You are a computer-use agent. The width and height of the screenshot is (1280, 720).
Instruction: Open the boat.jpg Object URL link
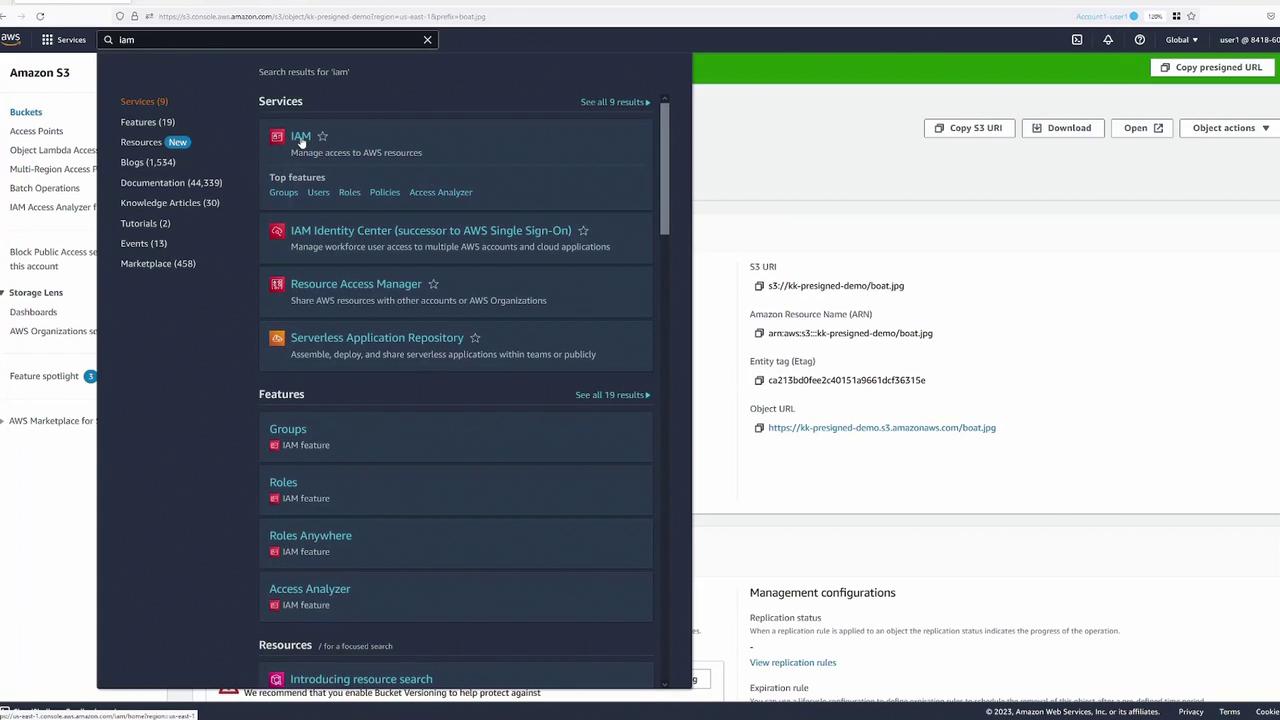click(882, 428)
